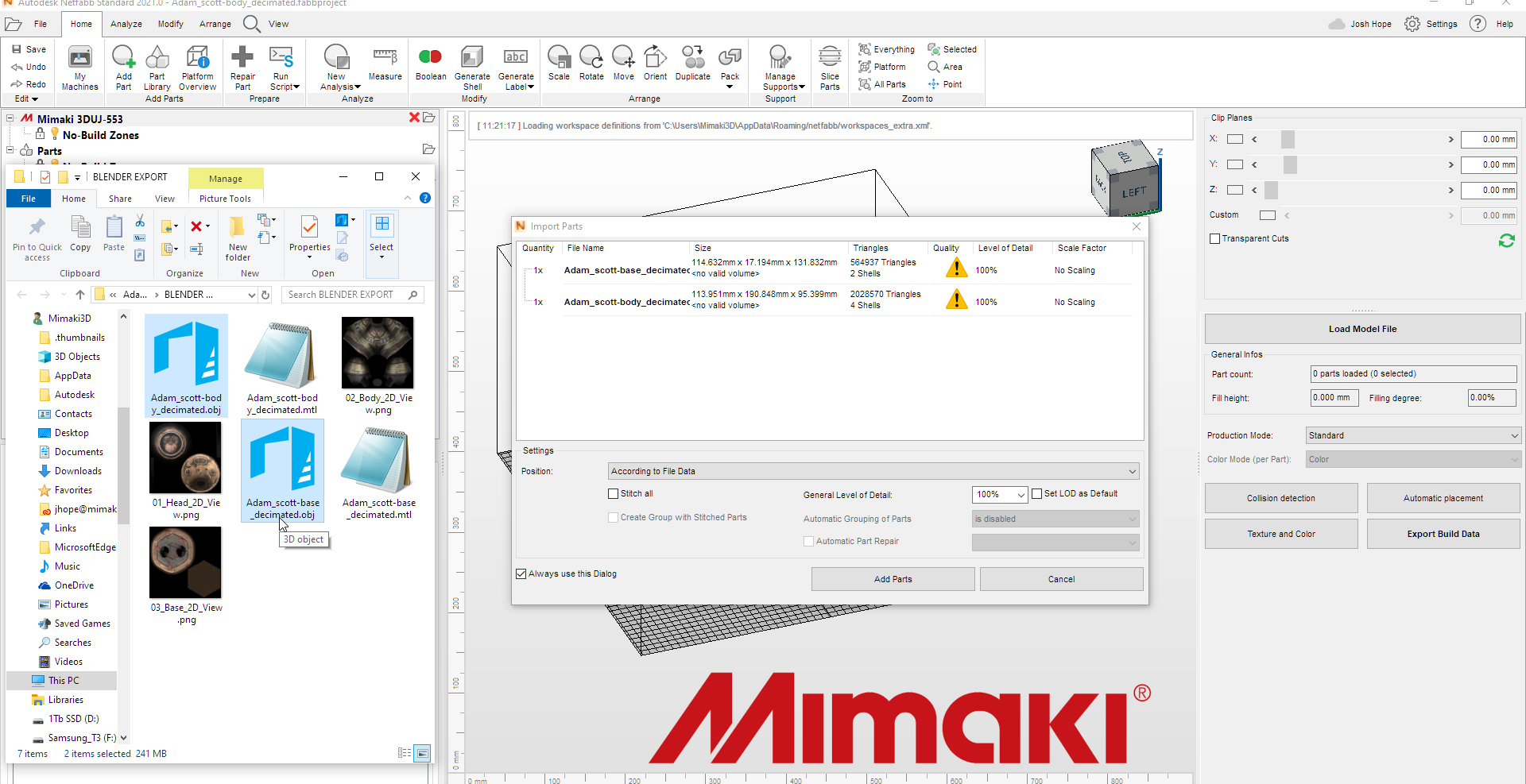Zoom to Selected parts

952,49
